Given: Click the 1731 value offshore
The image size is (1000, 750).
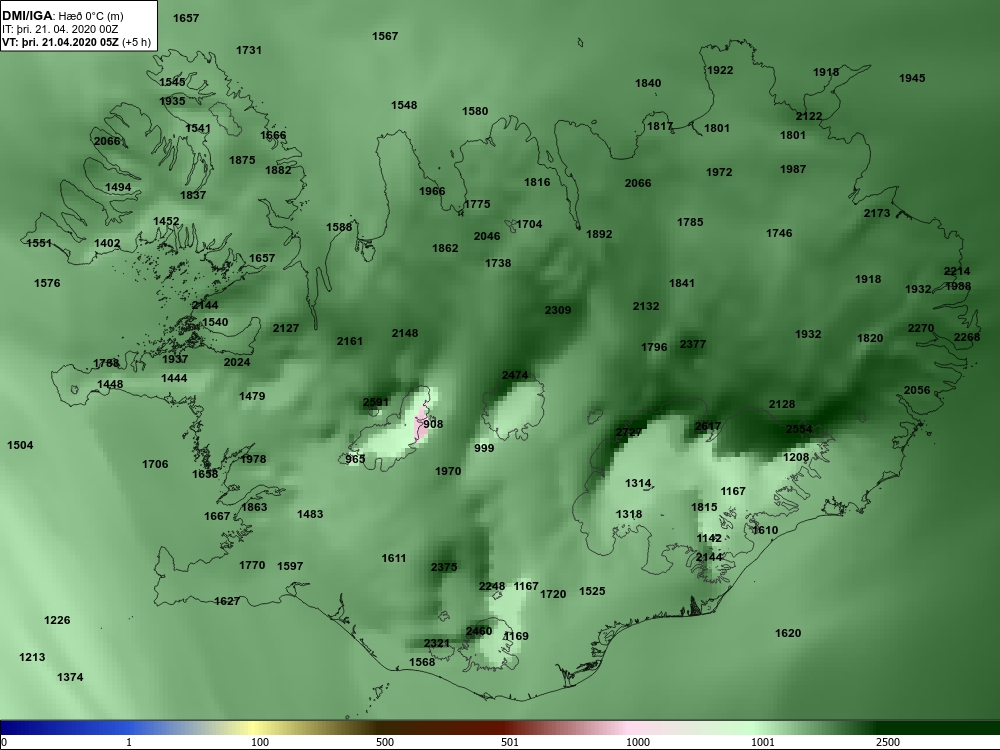Looking at the screenshot, I should 249,50.
